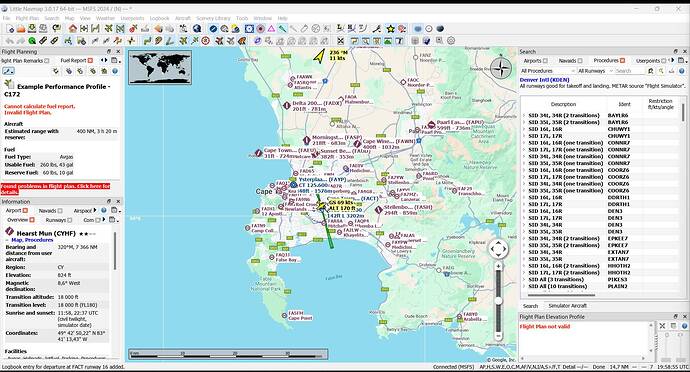The image size is (690, 372).
Task: Expand the SID All (10 transitions) PLAIN2 row
Action: [524, 286]
